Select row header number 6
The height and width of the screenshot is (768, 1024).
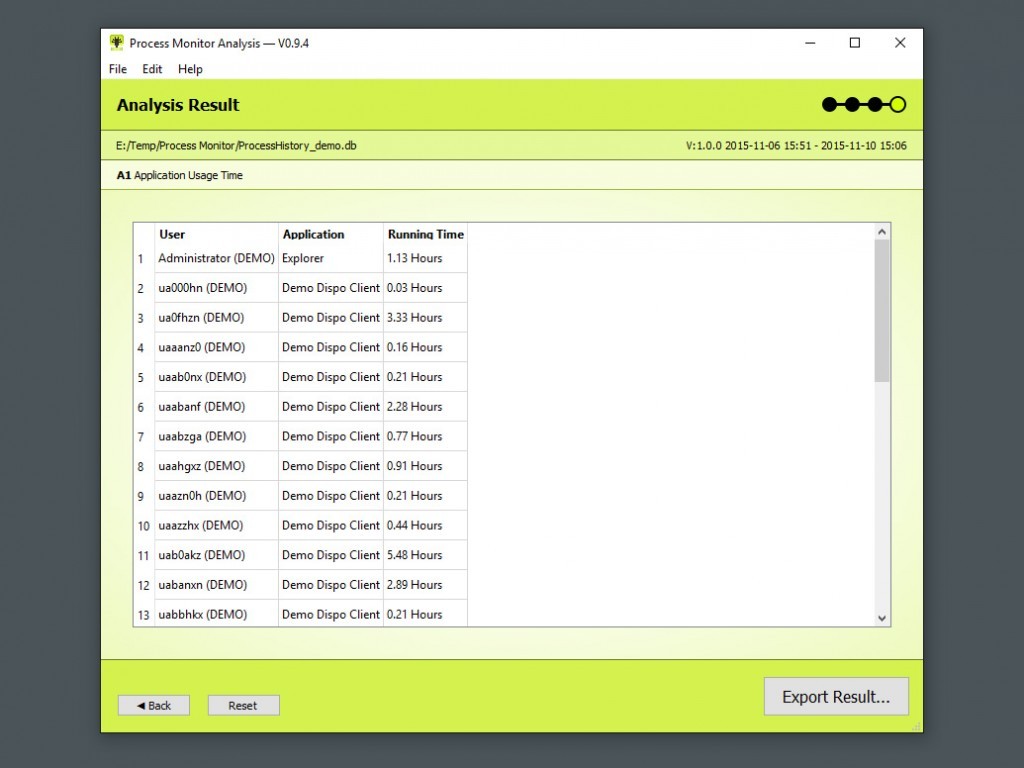(x=143, y=407)
